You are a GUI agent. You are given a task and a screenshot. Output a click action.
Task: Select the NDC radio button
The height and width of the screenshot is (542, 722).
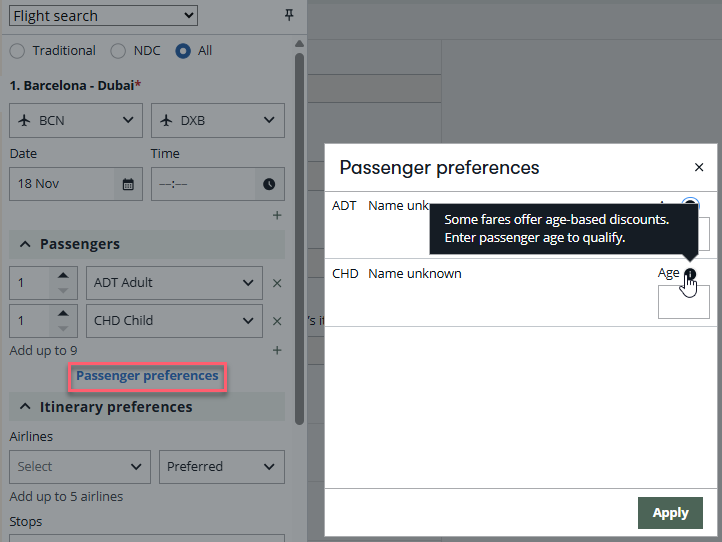(x=118, y=51)
